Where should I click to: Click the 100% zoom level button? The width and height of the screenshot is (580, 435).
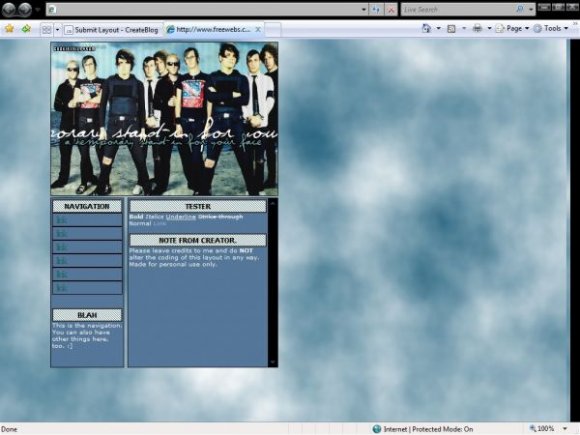coord(542,429)
